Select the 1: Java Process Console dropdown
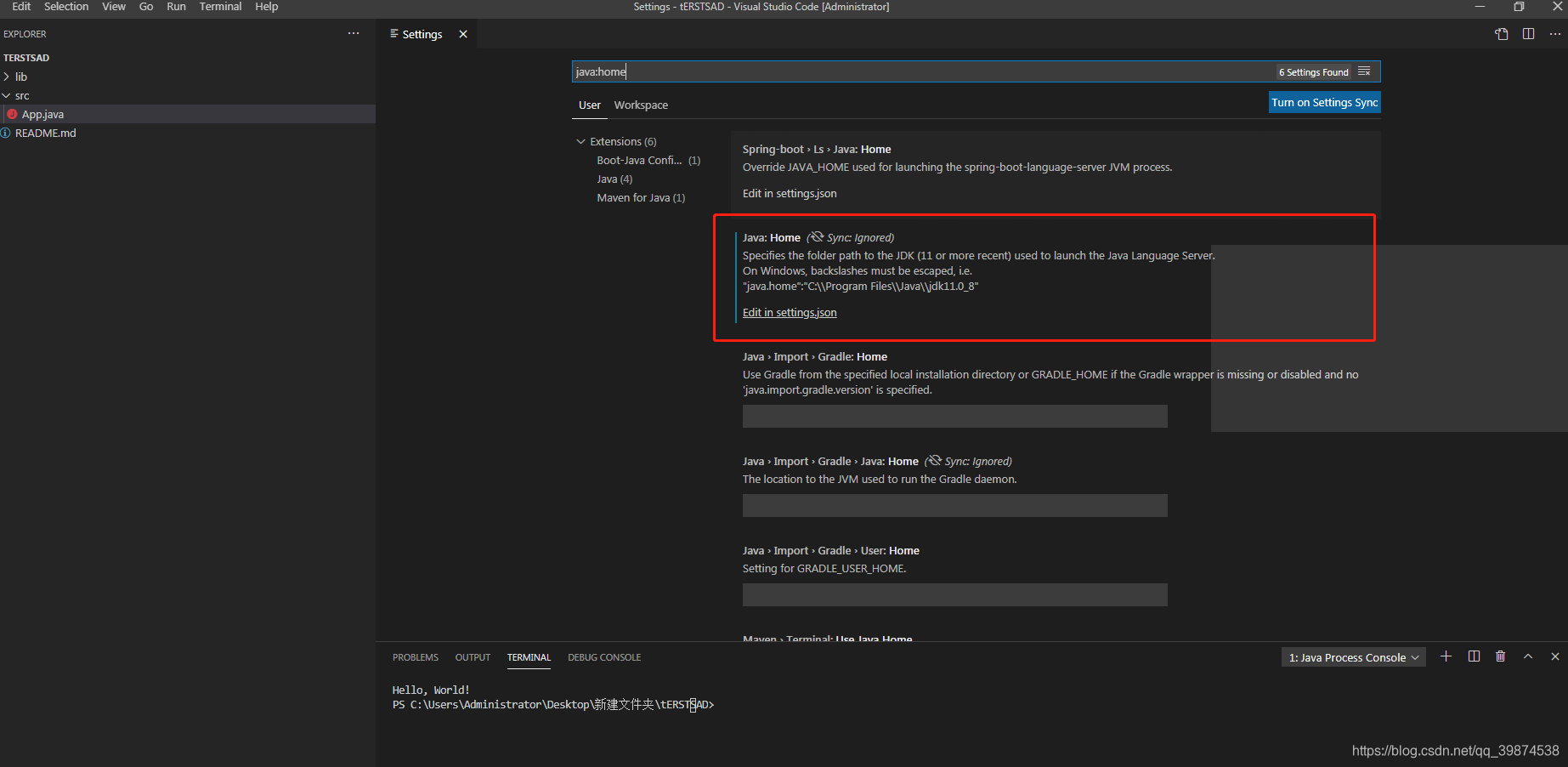Screen dimensions: 1568x767 click(x=1353, y=657)
